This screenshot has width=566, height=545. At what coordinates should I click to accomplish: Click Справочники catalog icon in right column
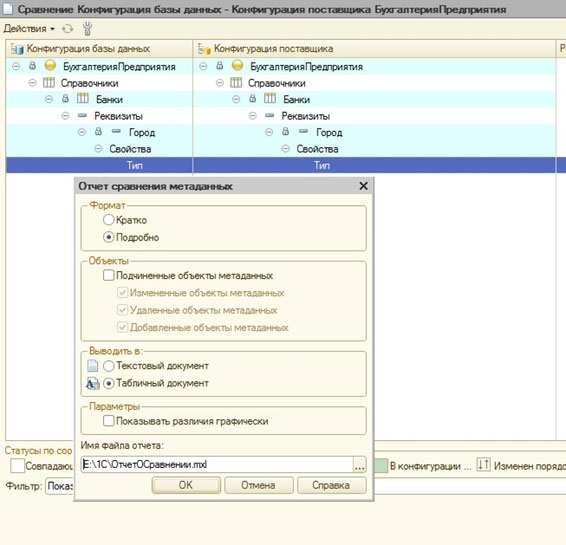236,83
